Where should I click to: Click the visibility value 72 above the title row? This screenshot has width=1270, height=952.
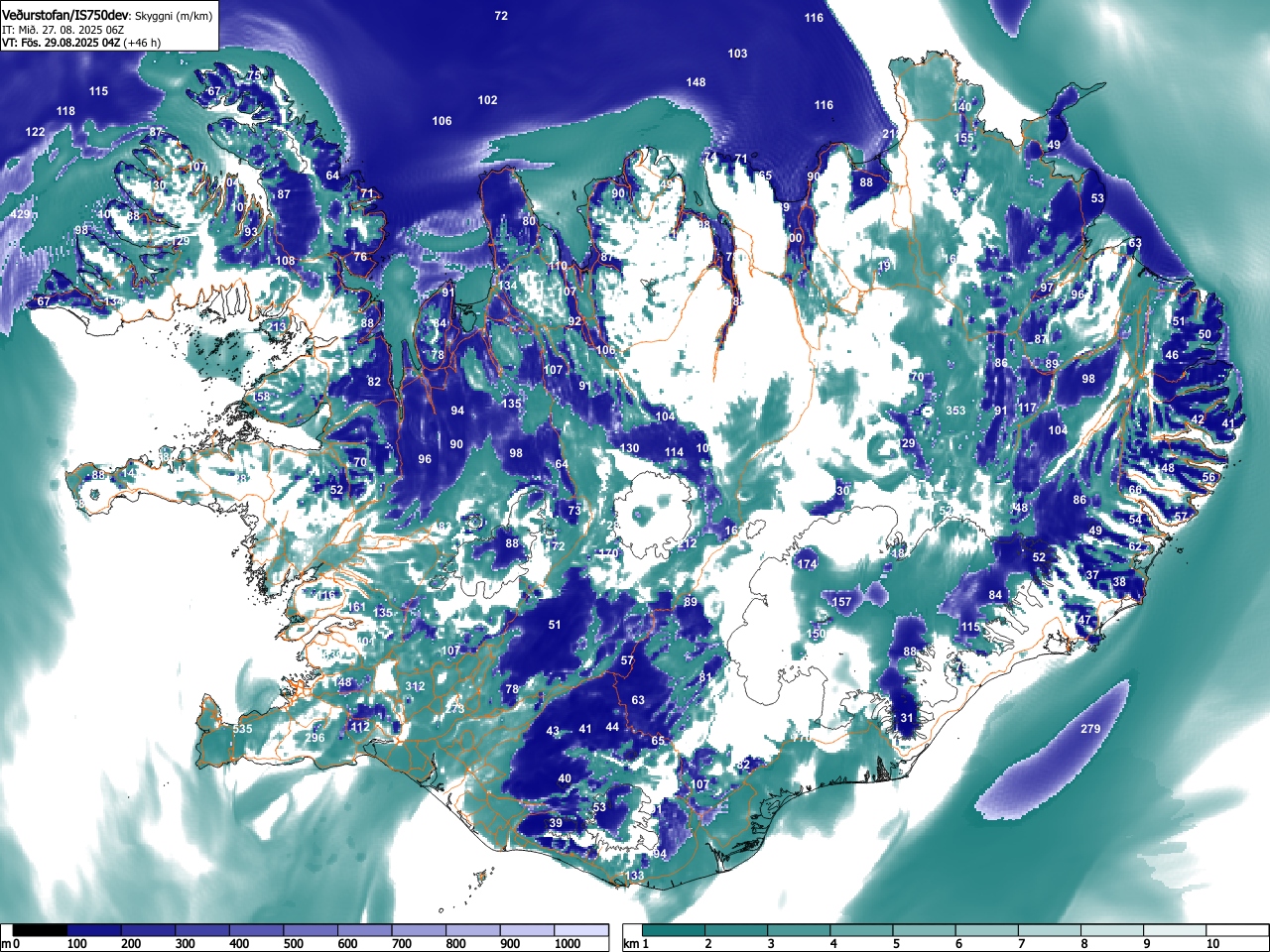coord(501,16)
